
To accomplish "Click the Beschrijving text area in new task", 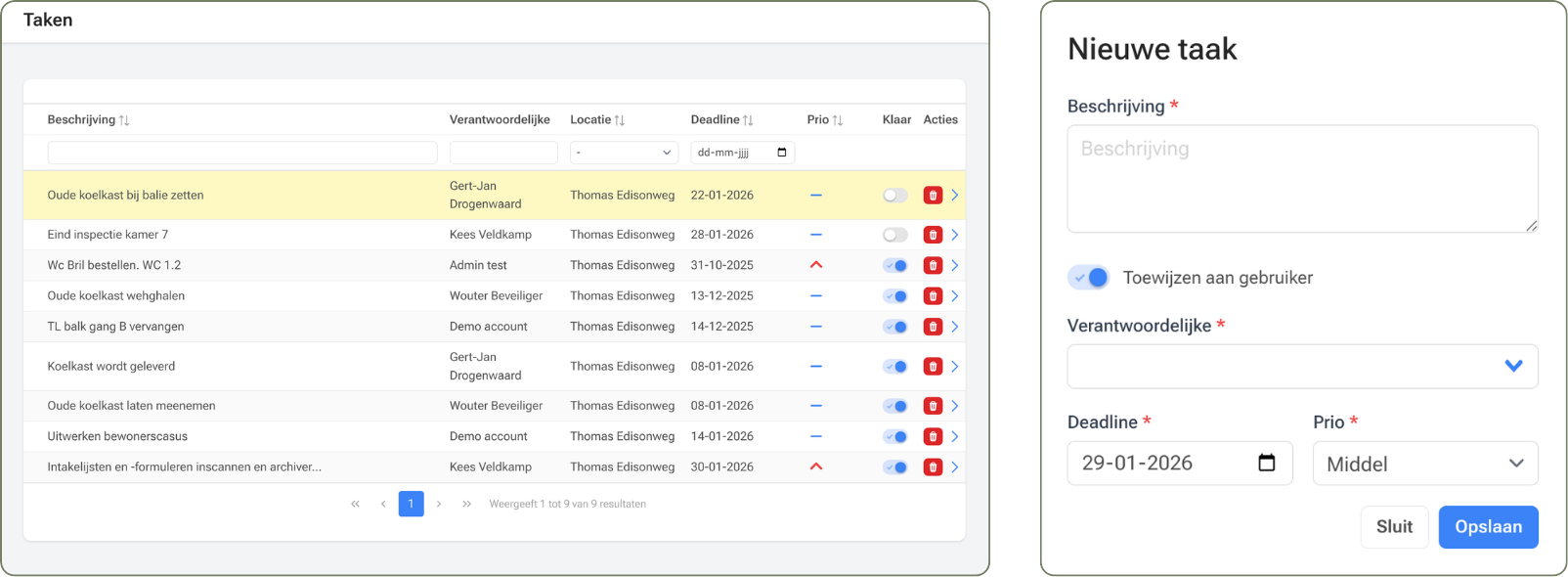I will pos(1302,179).
